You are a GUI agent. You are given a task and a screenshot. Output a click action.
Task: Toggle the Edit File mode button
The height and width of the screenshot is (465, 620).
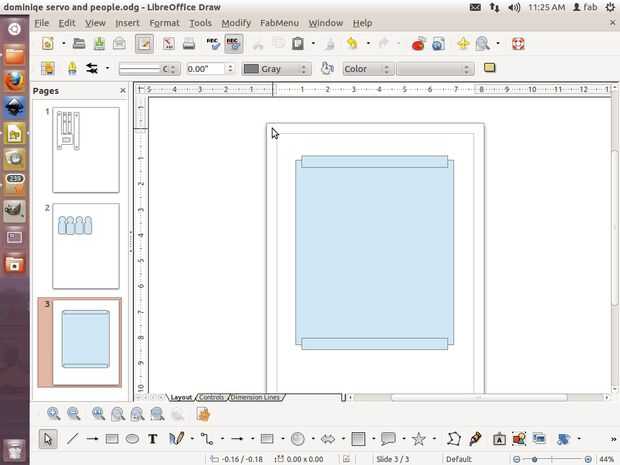pyautogui.click(x=144, y=44)
